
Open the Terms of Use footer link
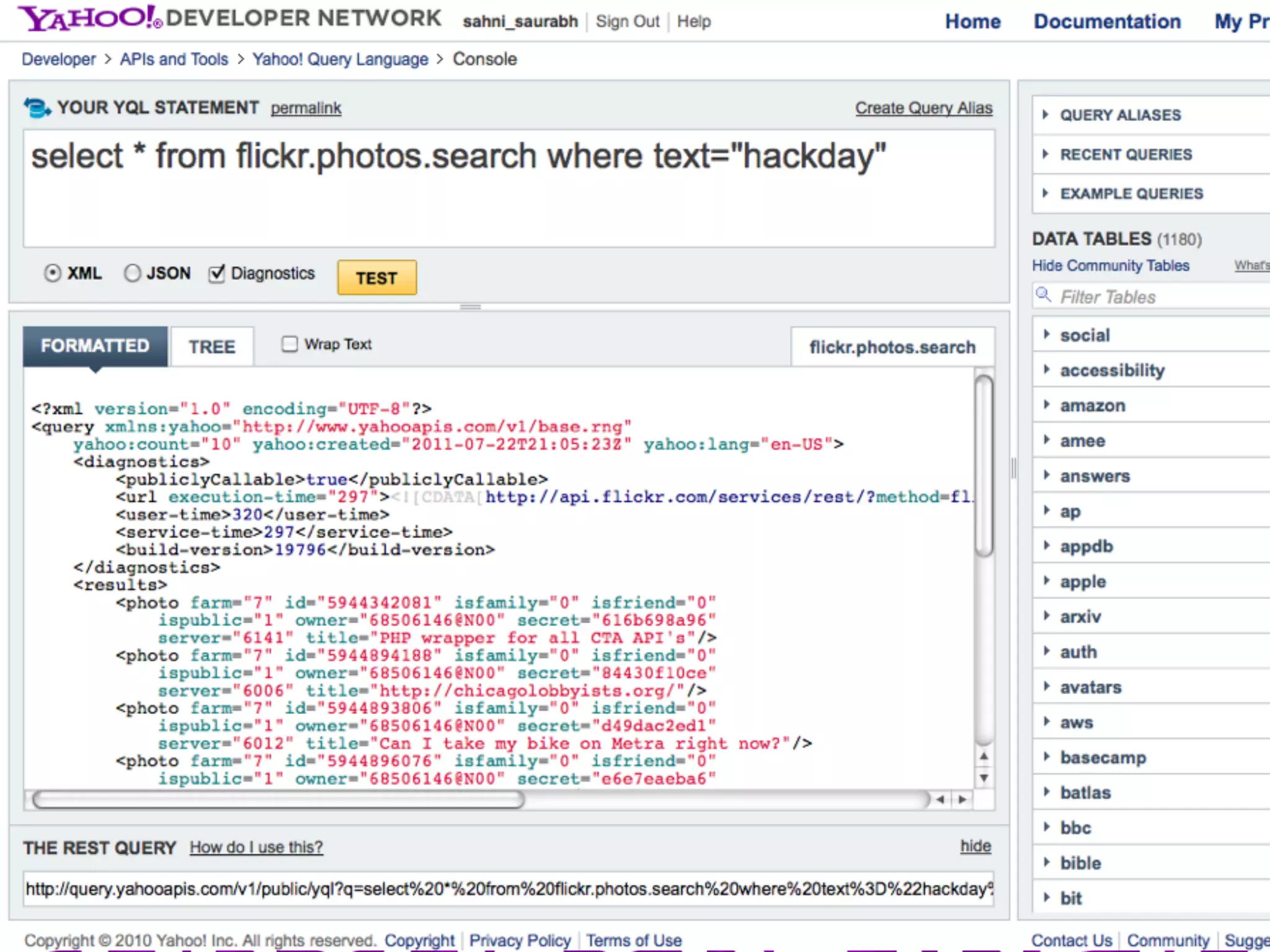634,941
